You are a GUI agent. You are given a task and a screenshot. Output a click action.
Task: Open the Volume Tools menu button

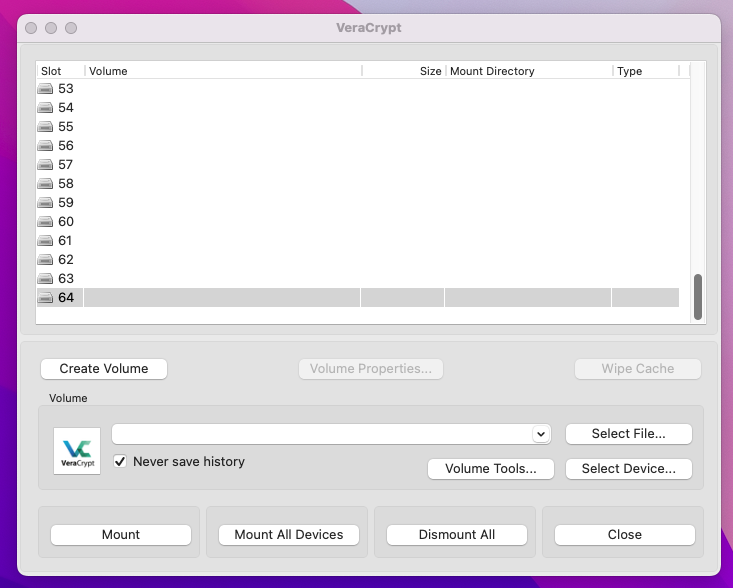pyautogui.click(x=491, y=468)
